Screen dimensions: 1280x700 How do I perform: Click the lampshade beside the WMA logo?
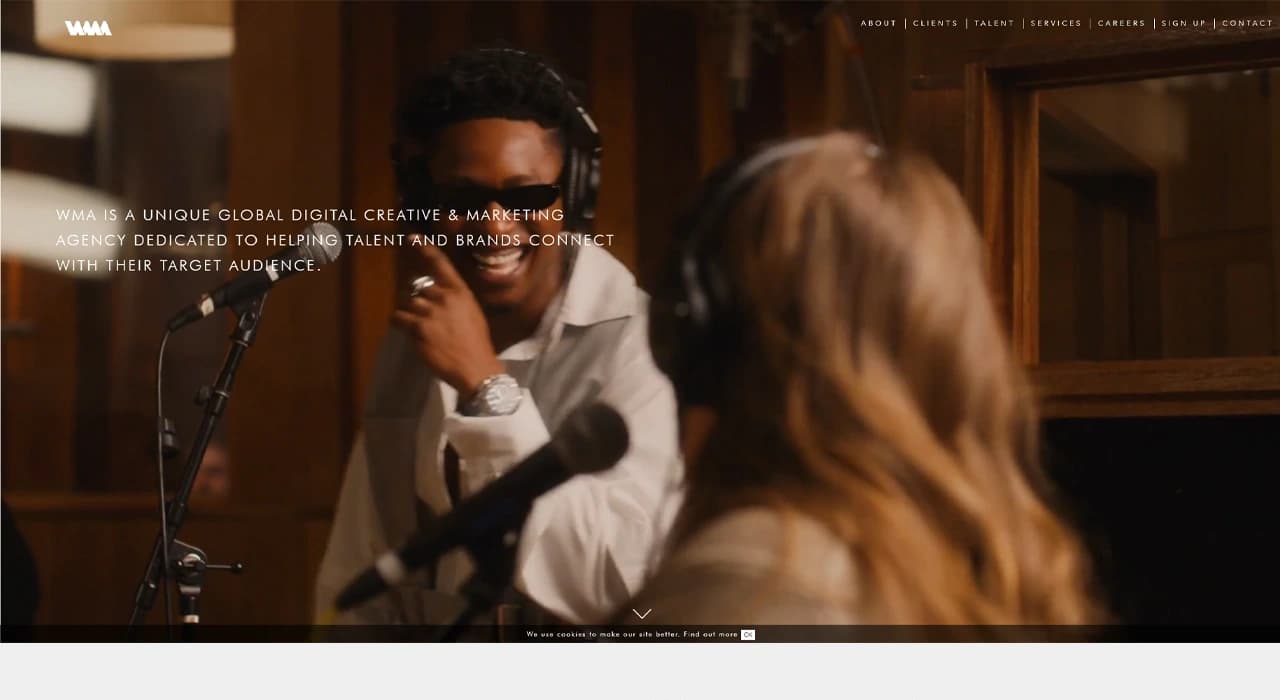click(133, 28)
